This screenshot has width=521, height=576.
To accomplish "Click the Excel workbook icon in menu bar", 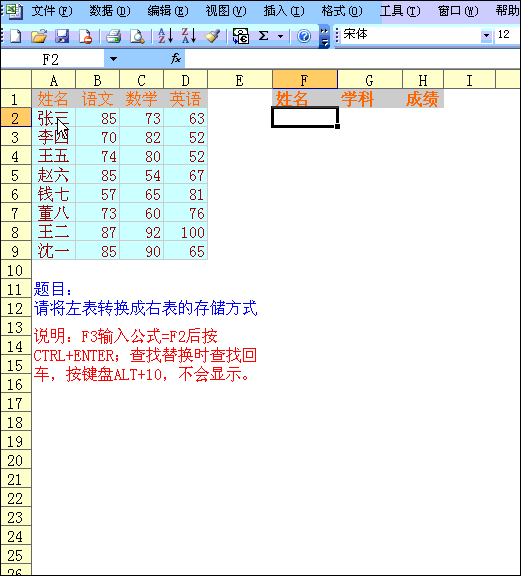I will 14,11.
